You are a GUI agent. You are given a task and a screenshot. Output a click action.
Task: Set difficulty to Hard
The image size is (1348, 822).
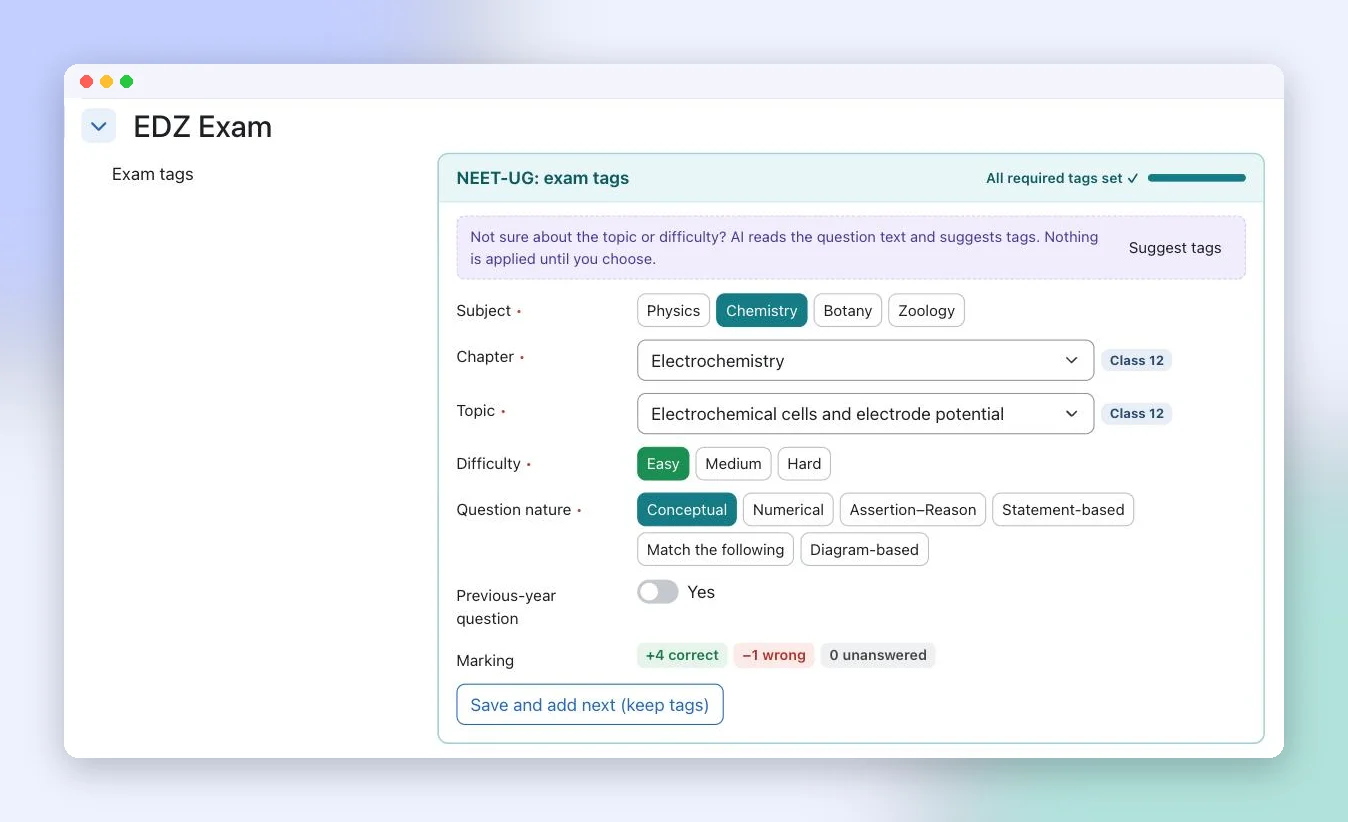[x=804, y=463]
